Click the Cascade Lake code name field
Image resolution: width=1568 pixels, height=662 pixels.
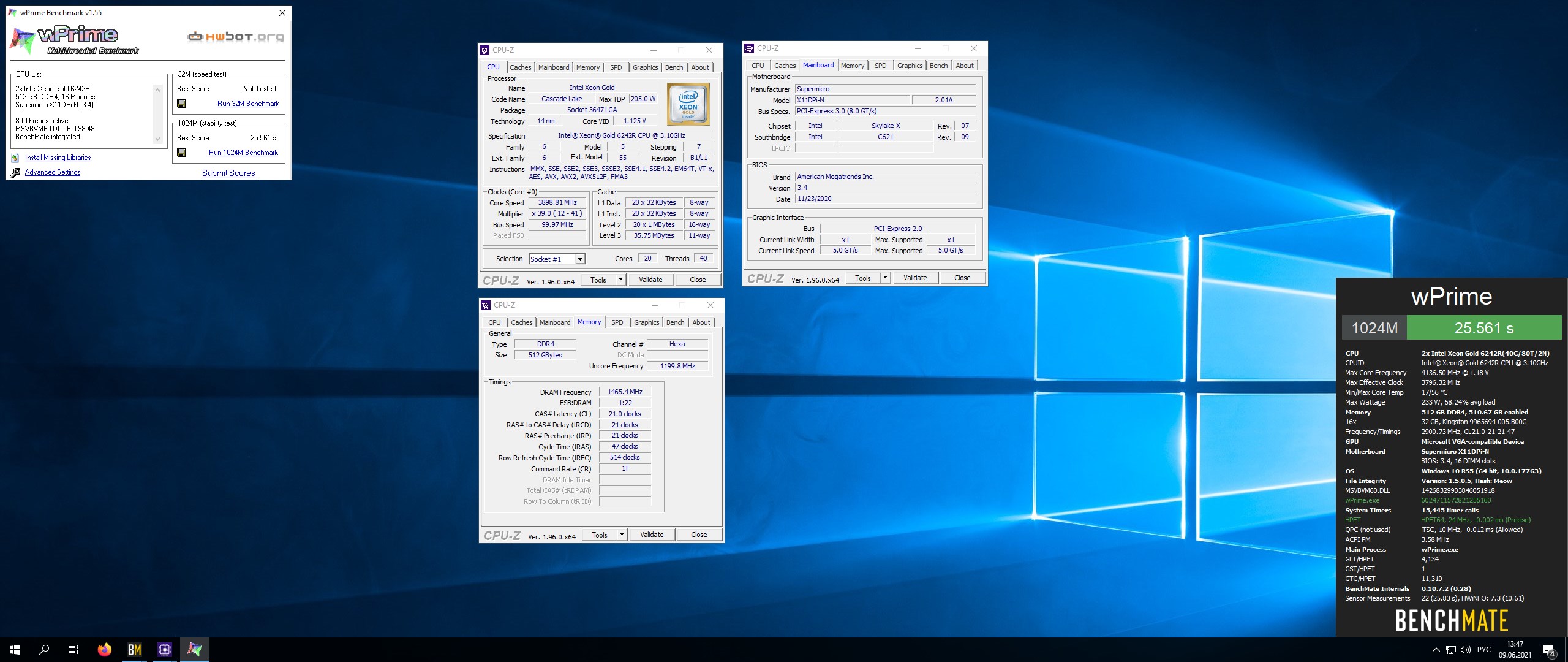[x=562, y=99]
